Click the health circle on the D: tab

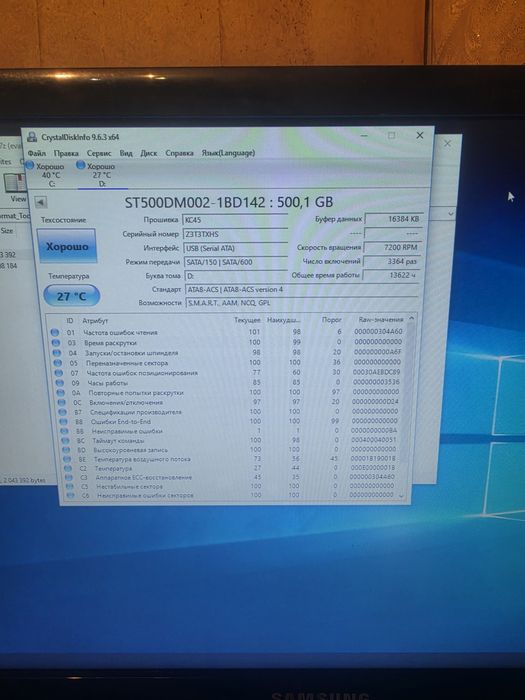click(x=81, y=165)
